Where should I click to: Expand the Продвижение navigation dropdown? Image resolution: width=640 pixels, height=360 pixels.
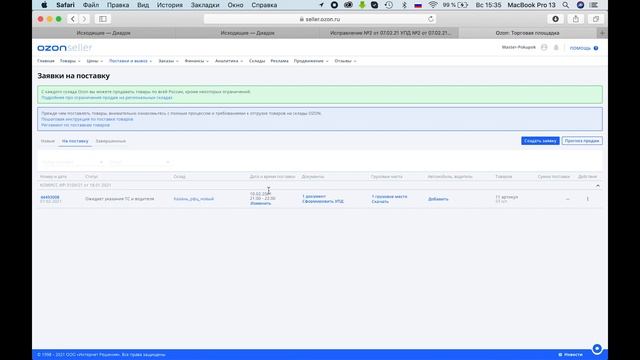pos(311,61)
